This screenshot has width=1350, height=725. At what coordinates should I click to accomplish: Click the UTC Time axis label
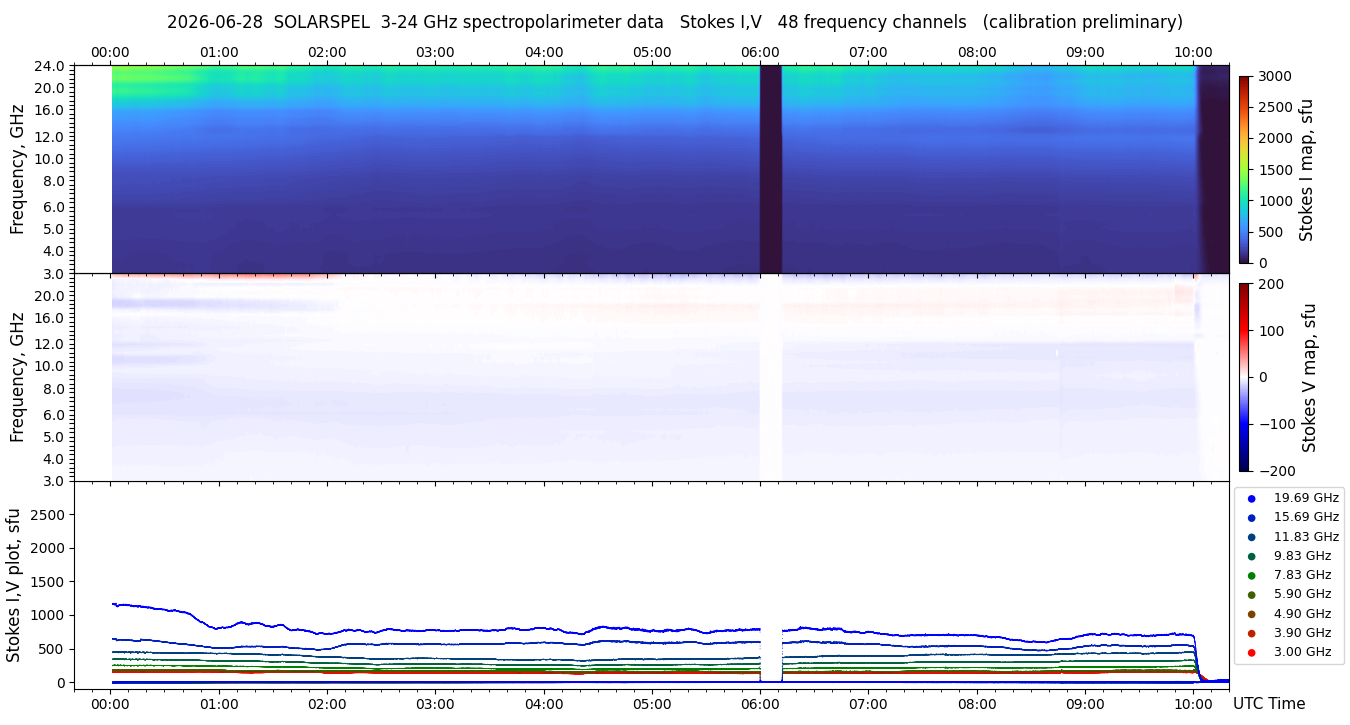[x=1269, y=703]
